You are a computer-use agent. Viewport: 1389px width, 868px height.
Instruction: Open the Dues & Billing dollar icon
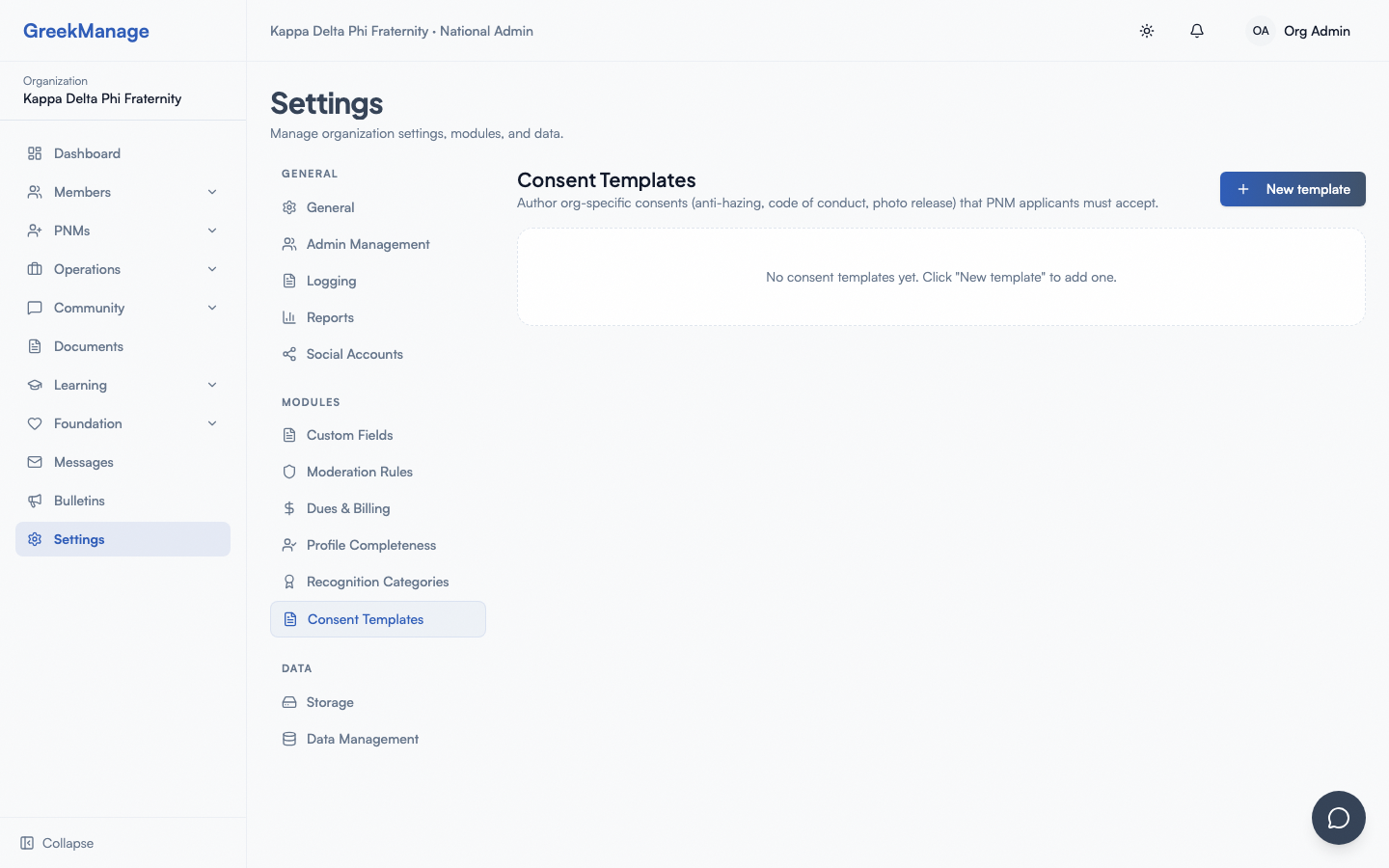coord(289,508)
